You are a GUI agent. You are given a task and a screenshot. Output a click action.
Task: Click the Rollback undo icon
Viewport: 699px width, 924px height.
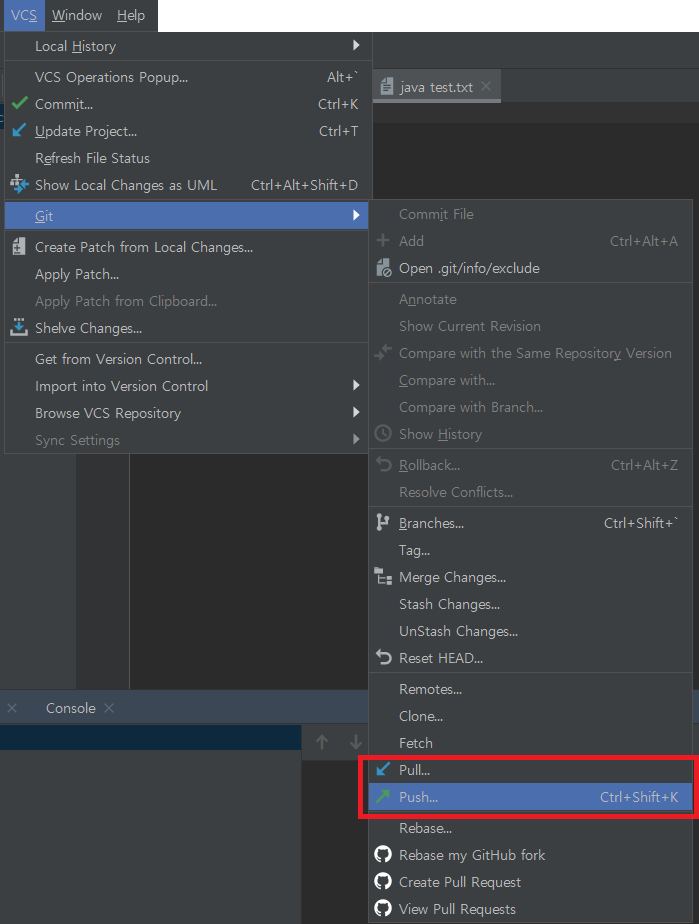[384, 464]
